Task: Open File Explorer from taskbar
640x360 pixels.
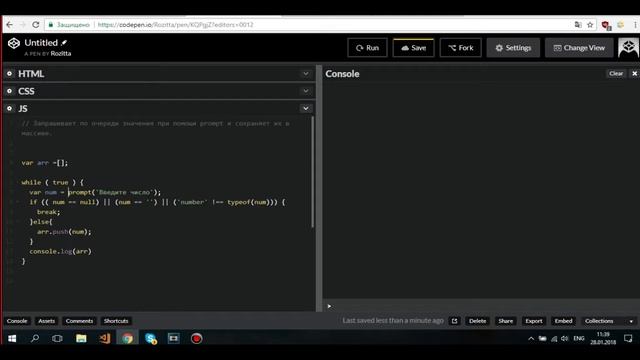Action: pos(81,338)
